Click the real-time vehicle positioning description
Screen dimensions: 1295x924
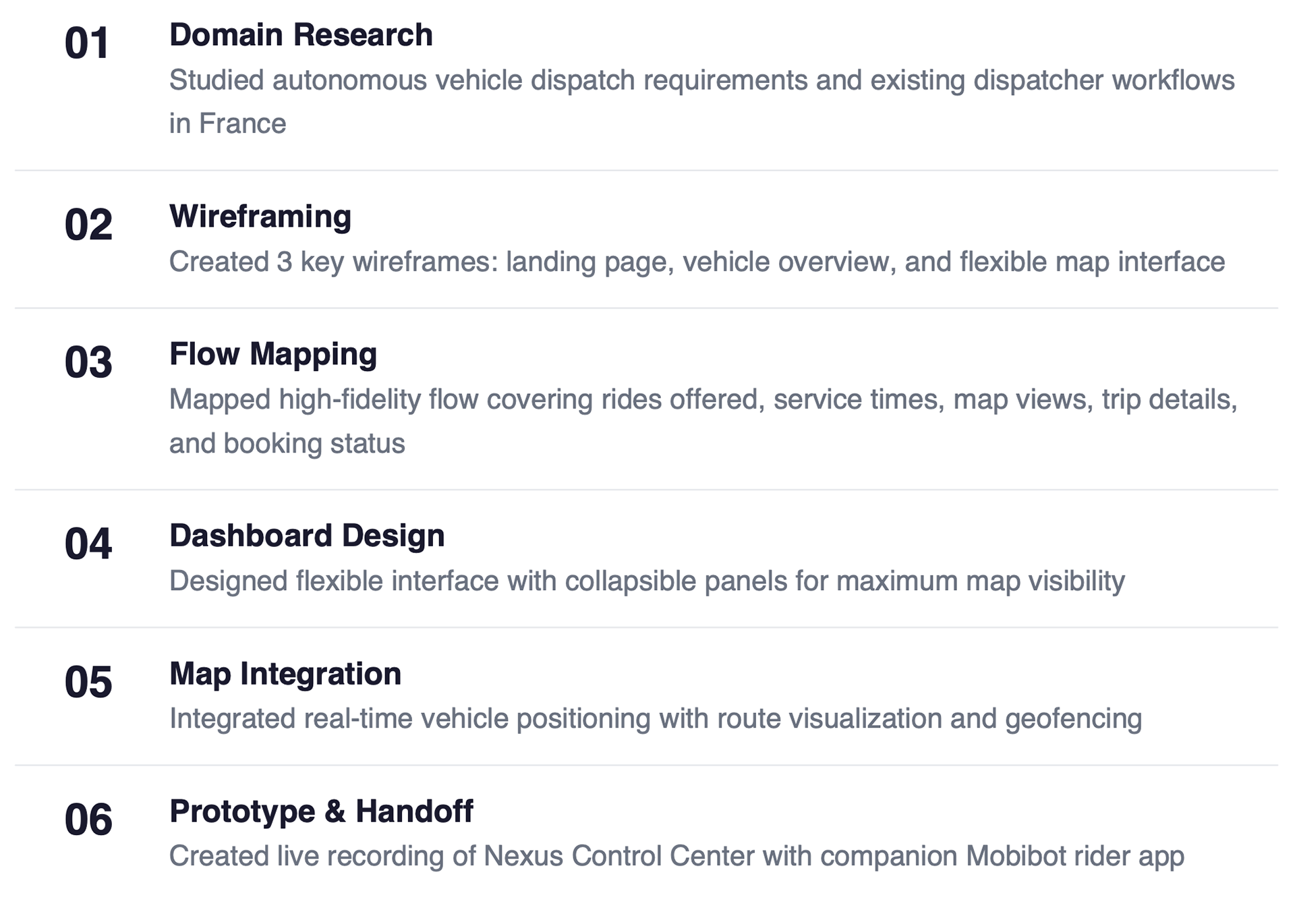(655, 718)
